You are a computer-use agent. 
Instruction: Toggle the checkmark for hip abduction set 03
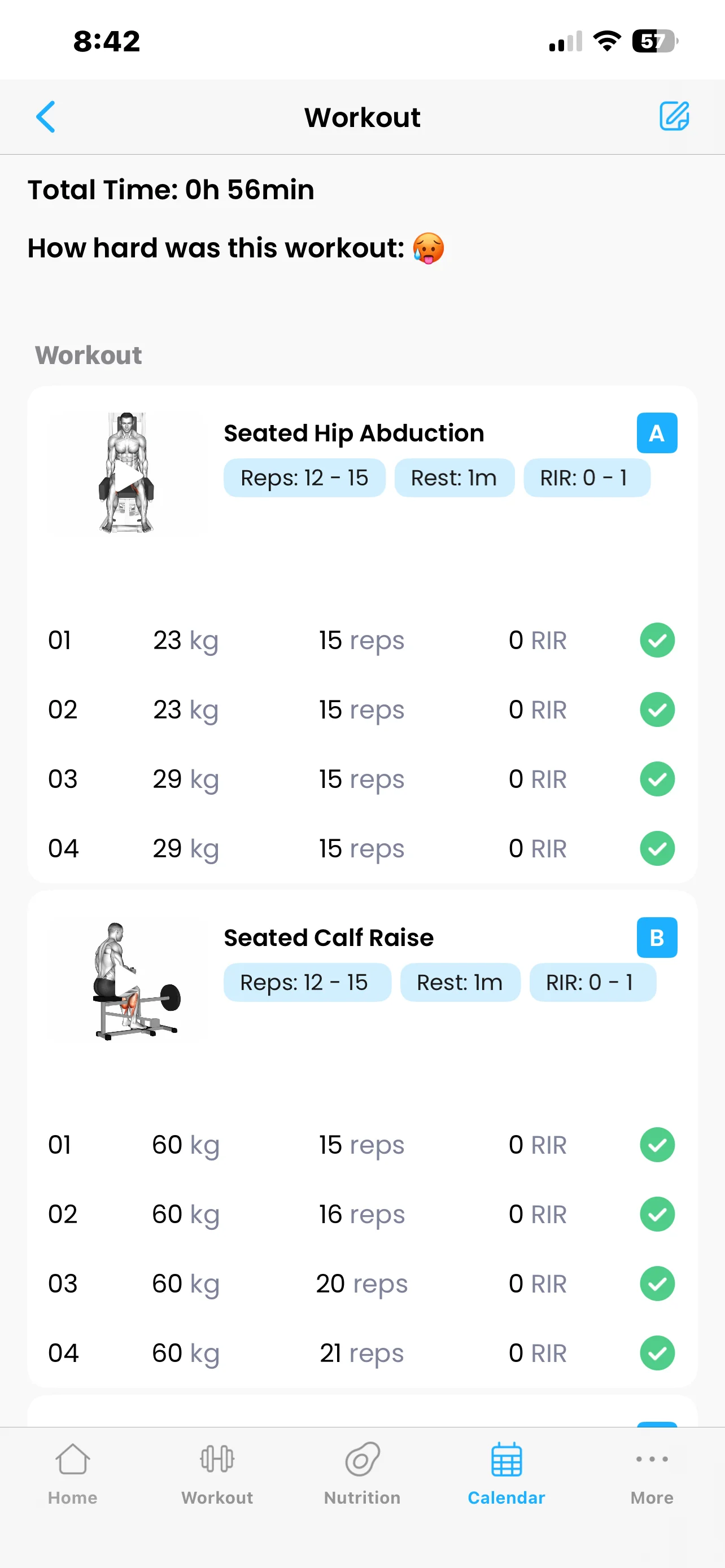(x=657, y=779)
